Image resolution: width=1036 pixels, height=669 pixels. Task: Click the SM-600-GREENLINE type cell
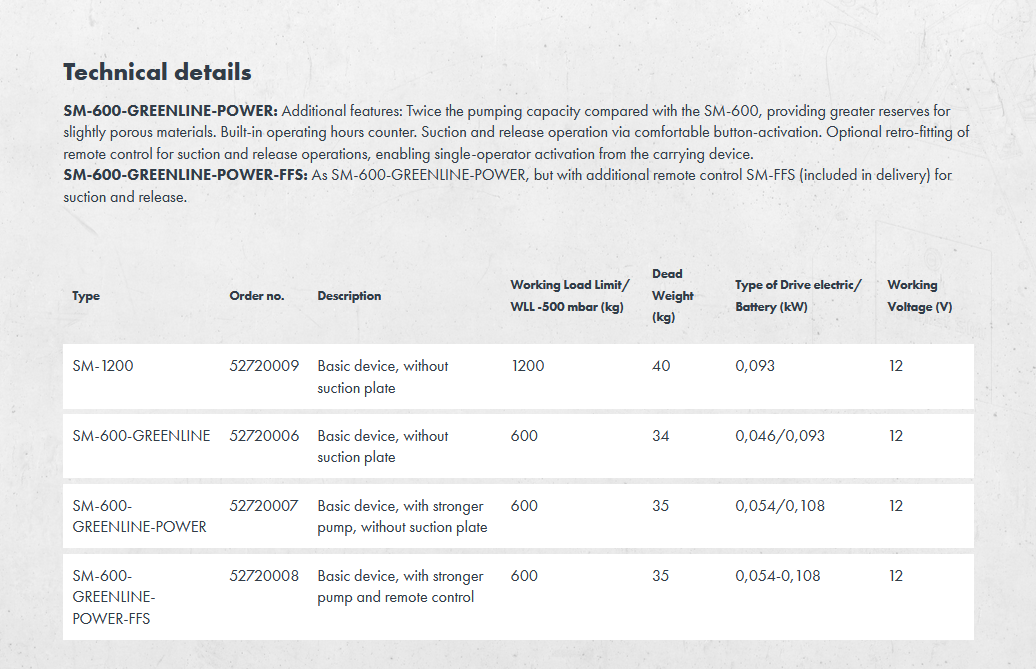(x=141, y=436)
